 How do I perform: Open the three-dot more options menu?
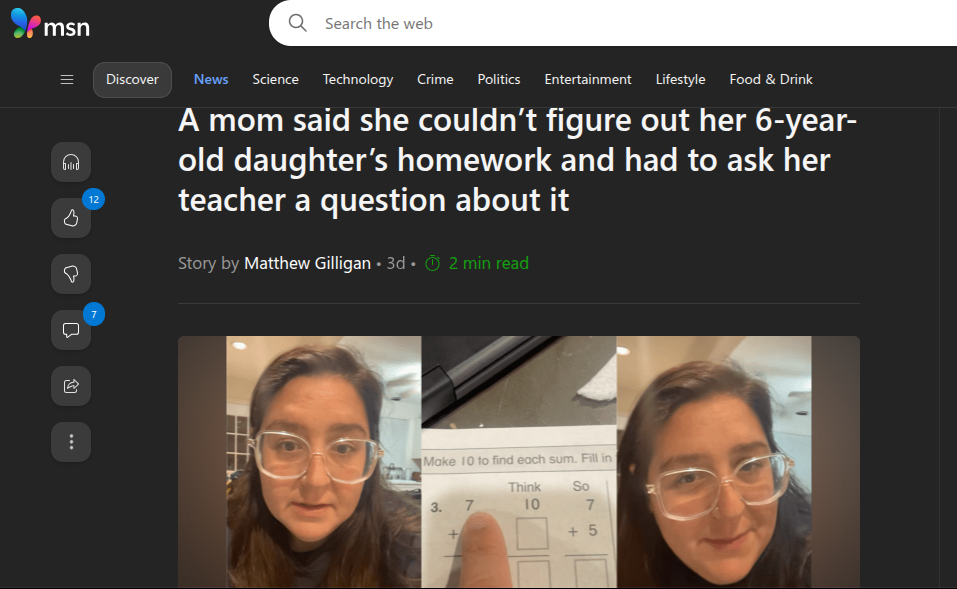point(71,442)
